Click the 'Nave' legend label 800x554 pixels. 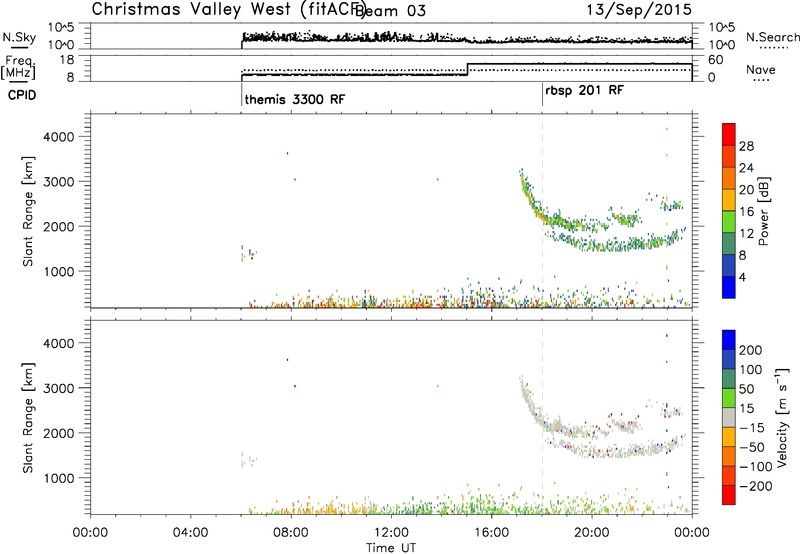point(760,69)
